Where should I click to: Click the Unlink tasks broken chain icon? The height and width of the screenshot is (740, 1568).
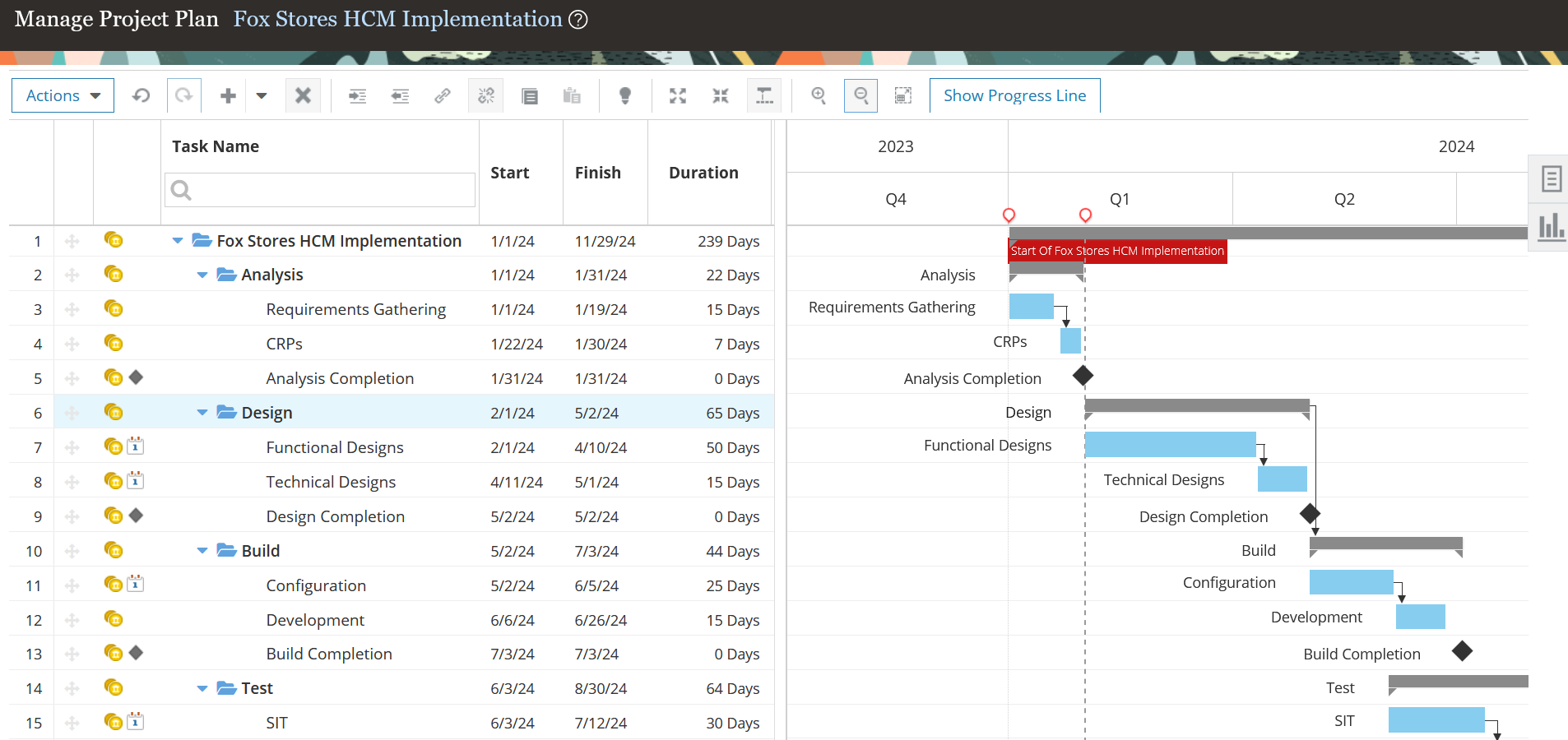click(485, 95)
